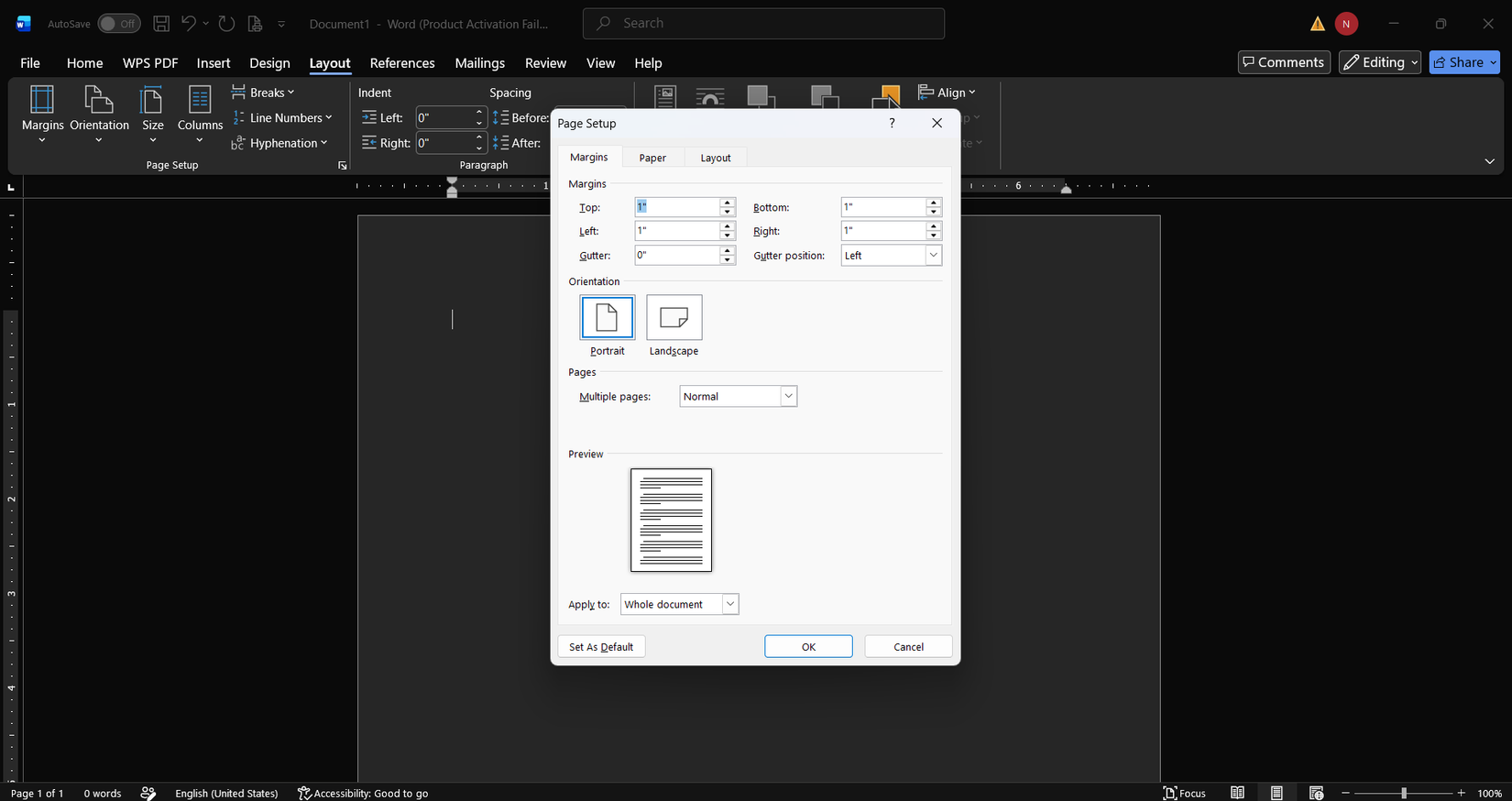Confirm the dialog with OK
This screenshot has width=1512, height=801.
coord(808,646)
